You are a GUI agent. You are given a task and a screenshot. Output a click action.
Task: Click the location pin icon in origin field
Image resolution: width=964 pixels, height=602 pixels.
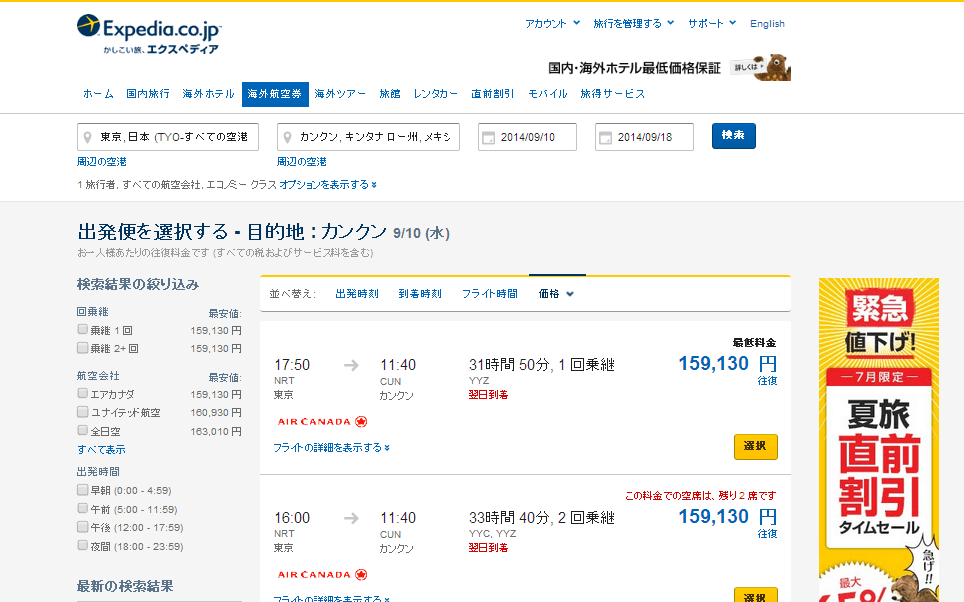[x=89, y=137]
